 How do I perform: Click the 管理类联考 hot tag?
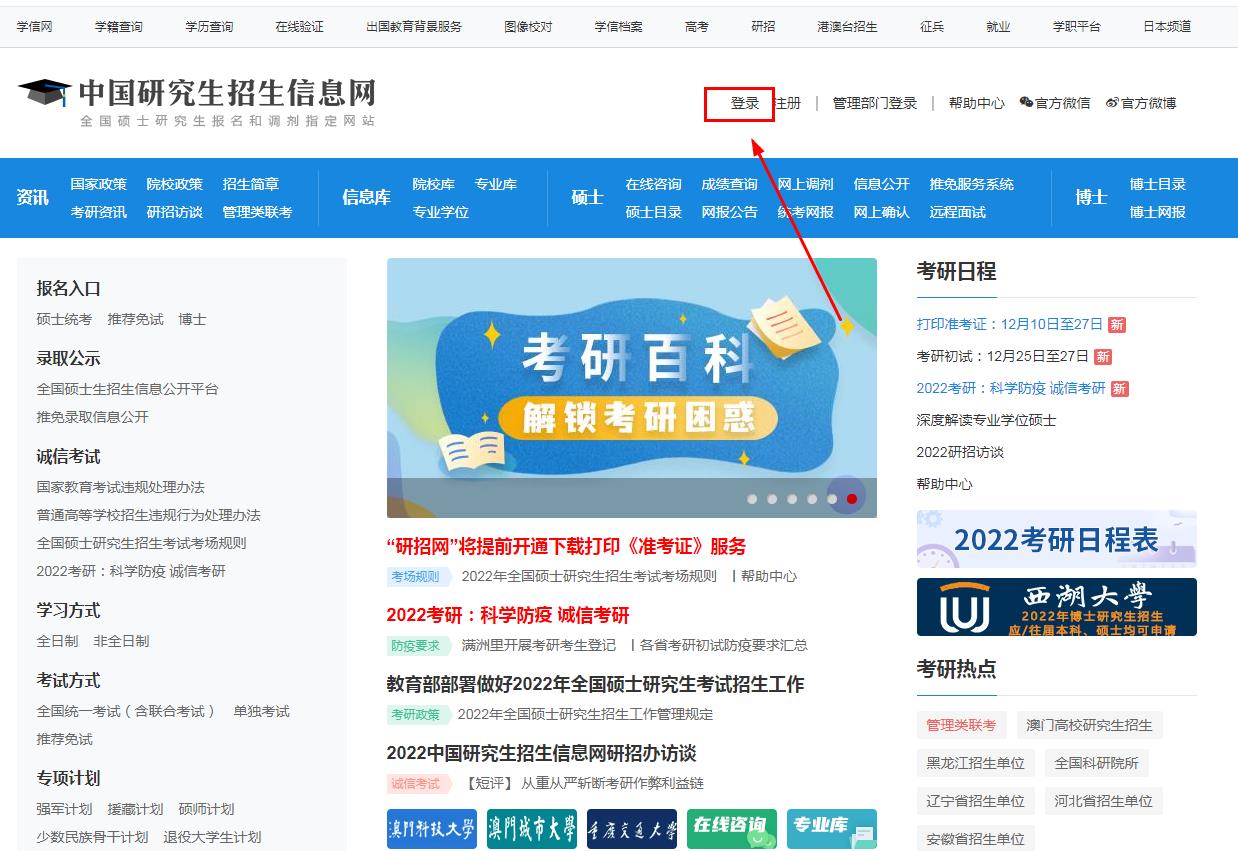(961, 725)
